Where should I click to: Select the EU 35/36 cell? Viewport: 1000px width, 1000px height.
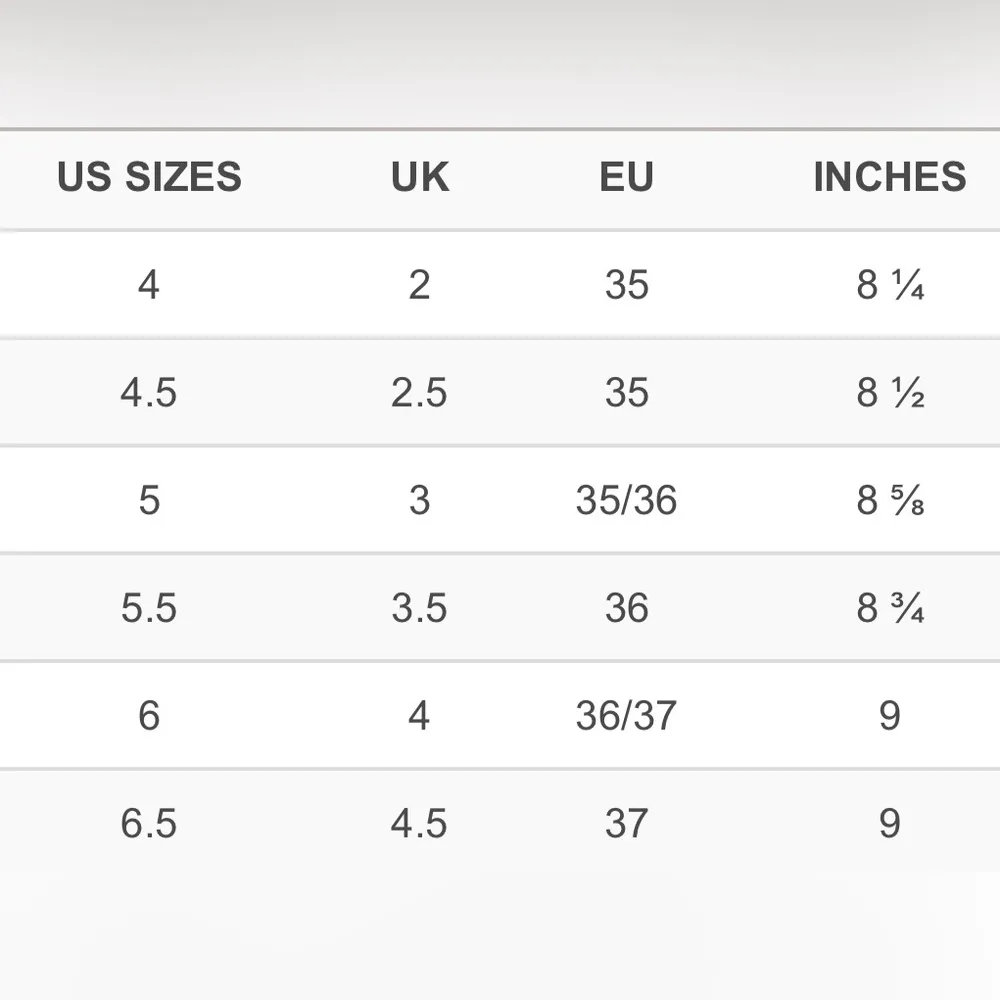[627, 500]
